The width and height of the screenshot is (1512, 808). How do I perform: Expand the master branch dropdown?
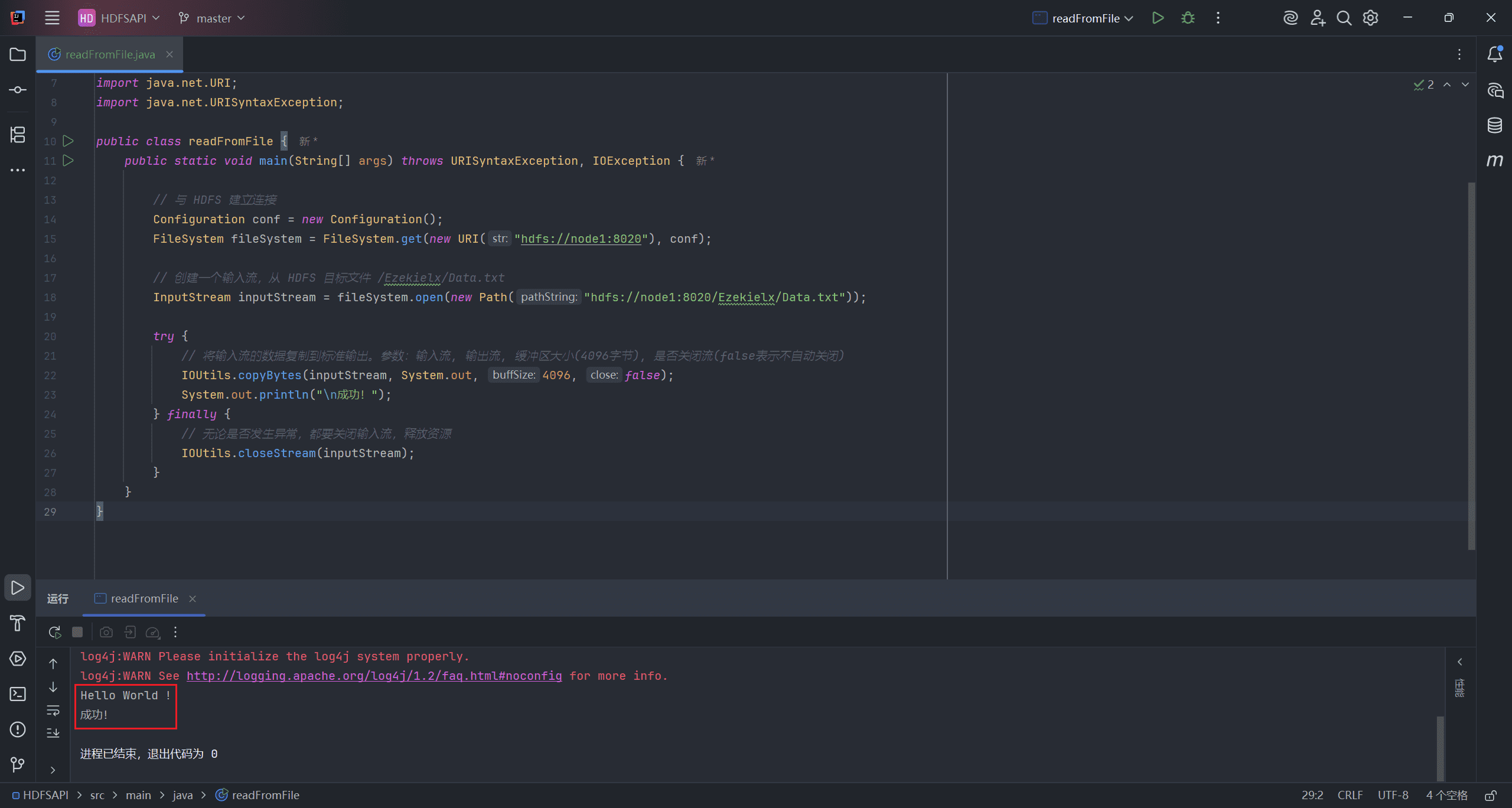click(x=211, y=18)
